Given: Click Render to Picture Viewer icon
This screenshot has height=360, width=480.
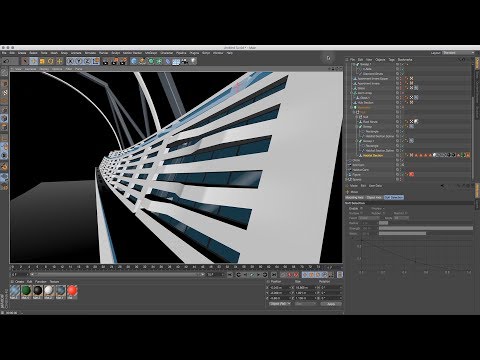Looking at the screenshot, I should click(x=114, y=61).
